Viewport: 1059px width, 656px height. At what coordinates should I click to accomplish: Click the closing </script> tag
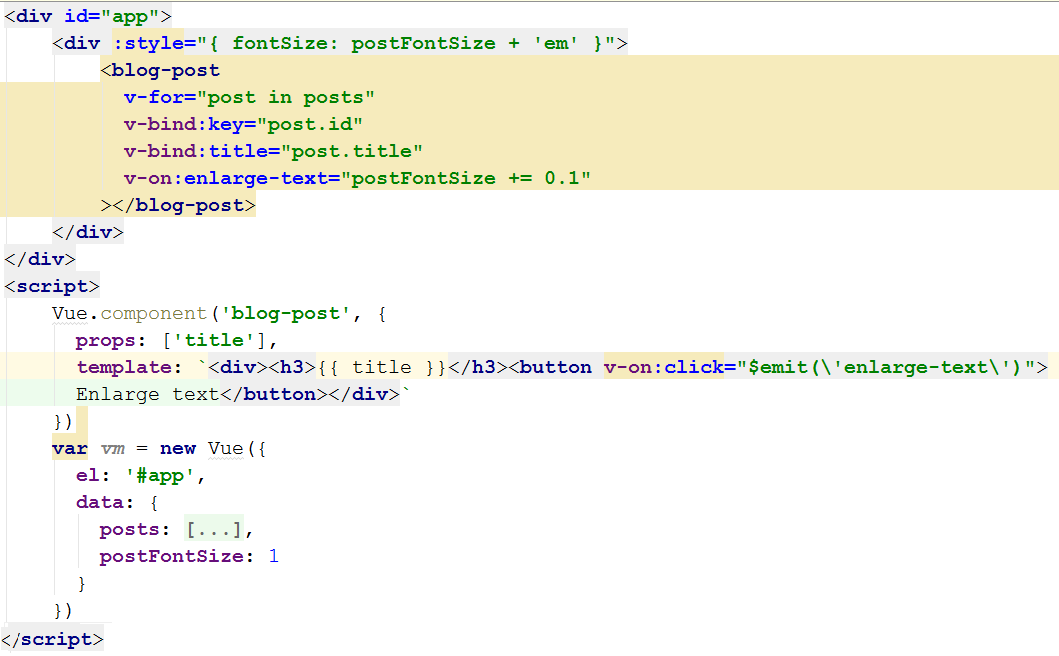(x=52, y=639)
